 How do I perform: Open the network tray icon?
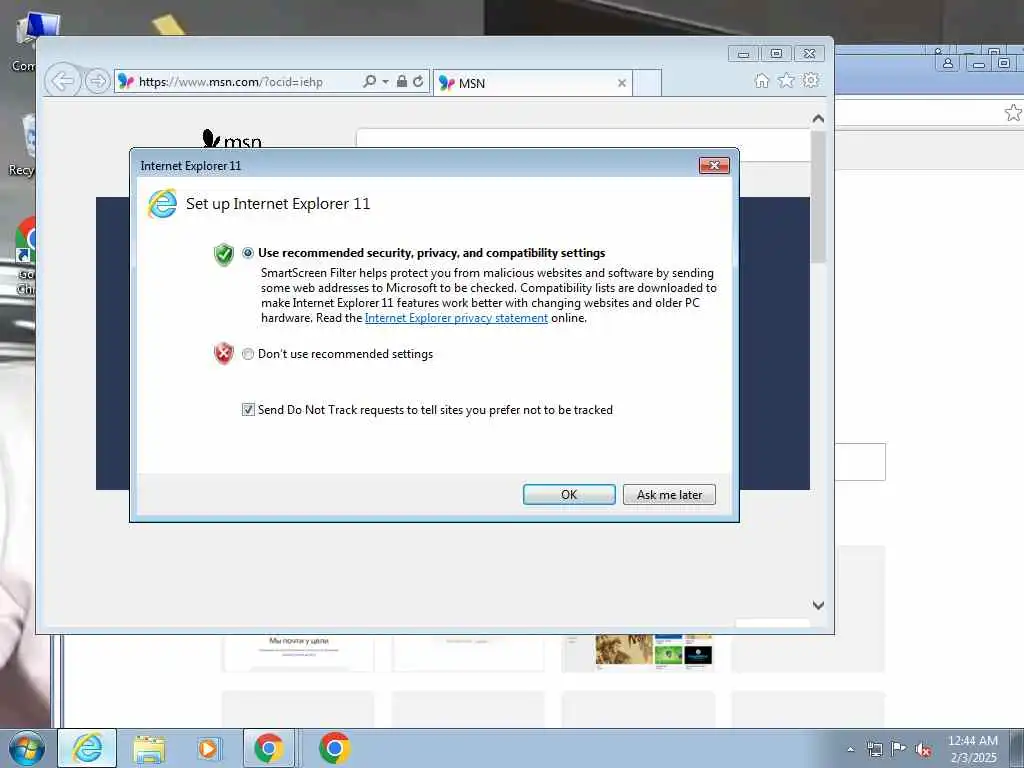pos(874,749)
